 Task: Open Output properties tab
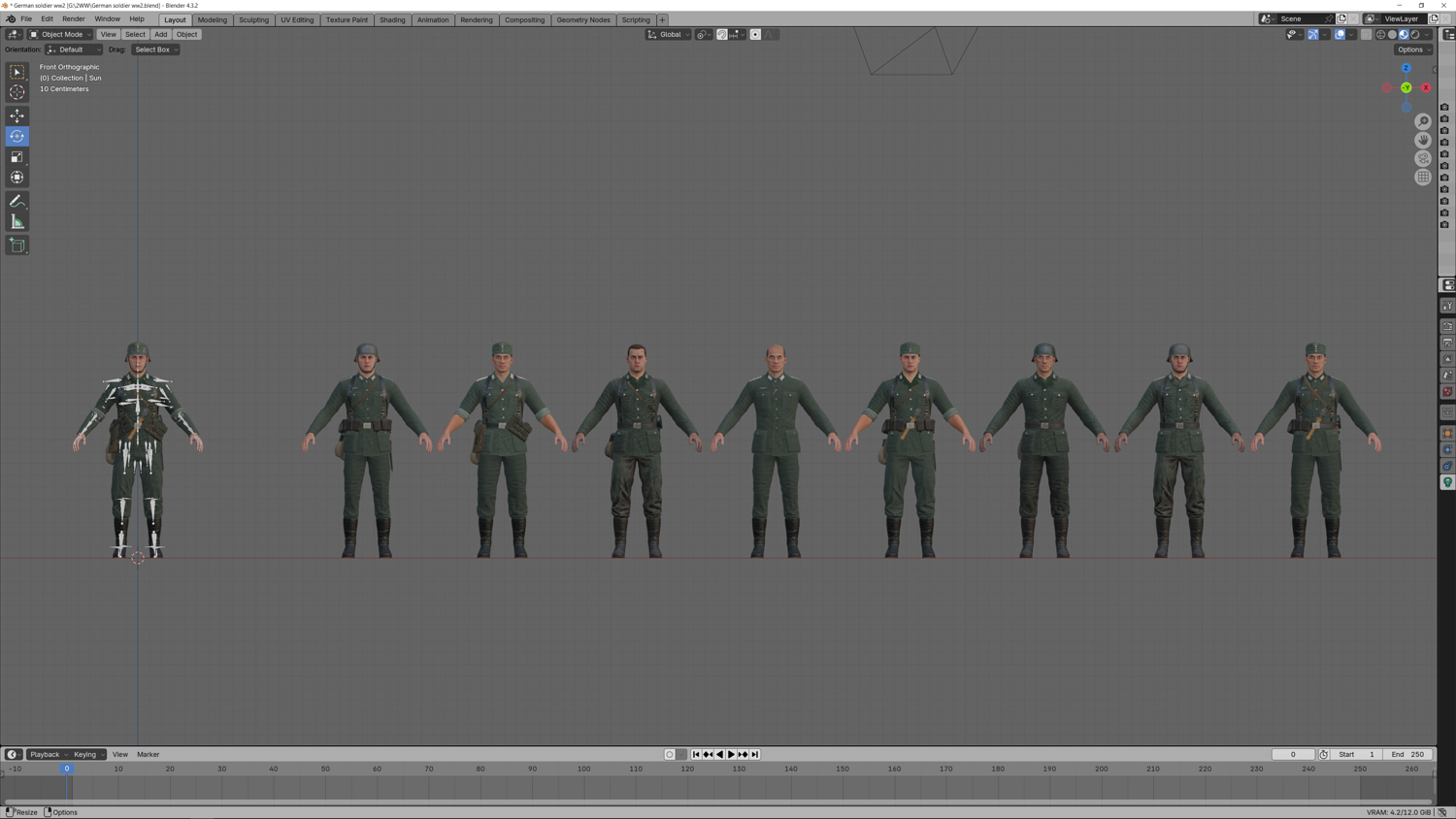1447,343
